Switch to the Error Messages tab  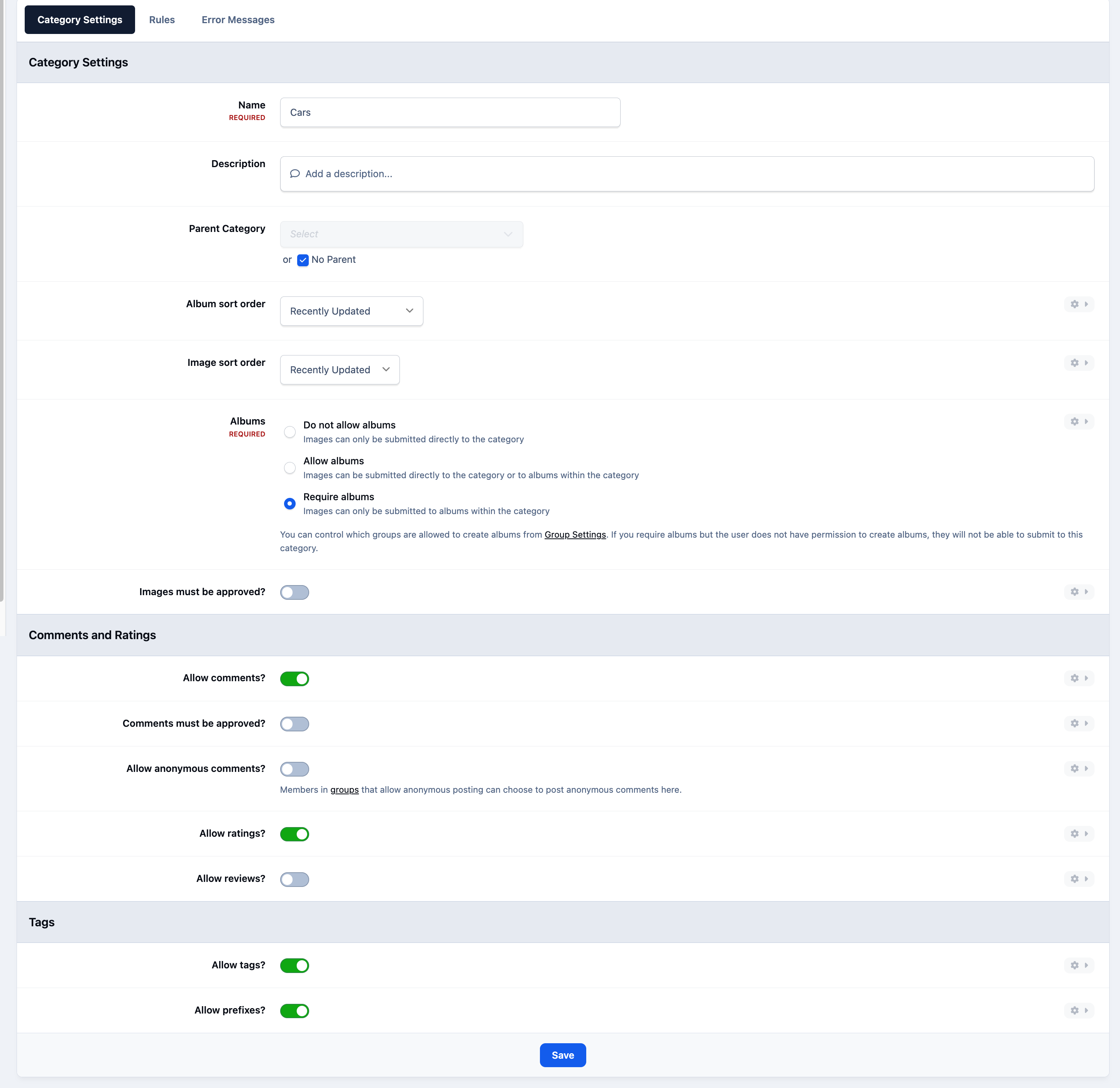tap(238, 20)
